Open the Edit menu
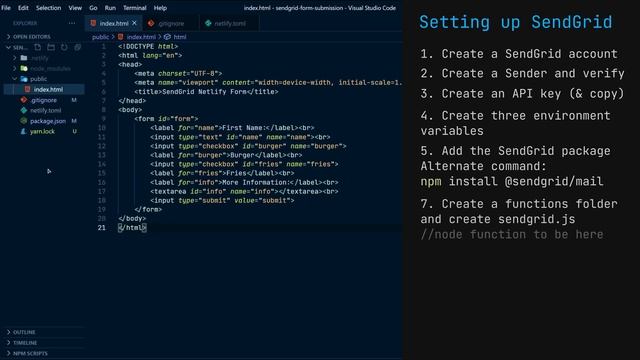640x360 pixels. pos(23,8)
